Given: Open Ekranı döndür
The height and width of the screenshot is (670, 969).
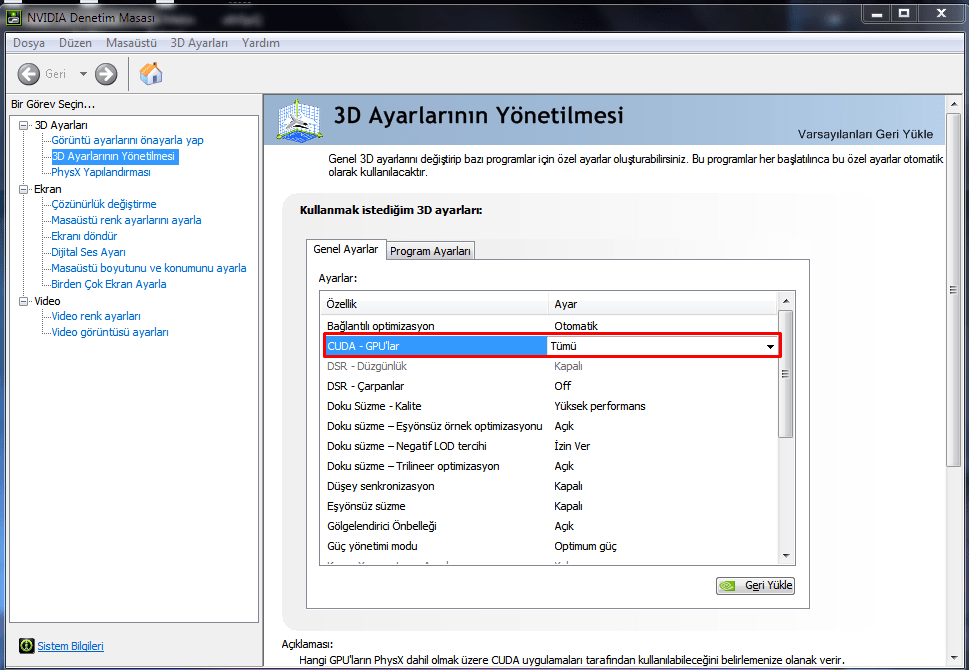Looking at the screenshot, I should pos(84,236).
